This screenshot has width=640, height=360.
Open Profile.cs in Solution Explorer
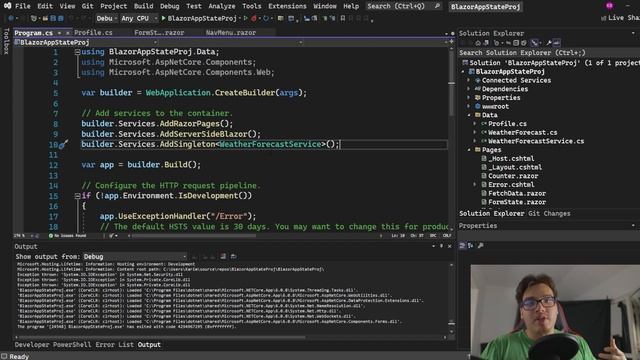pos(507,124)
